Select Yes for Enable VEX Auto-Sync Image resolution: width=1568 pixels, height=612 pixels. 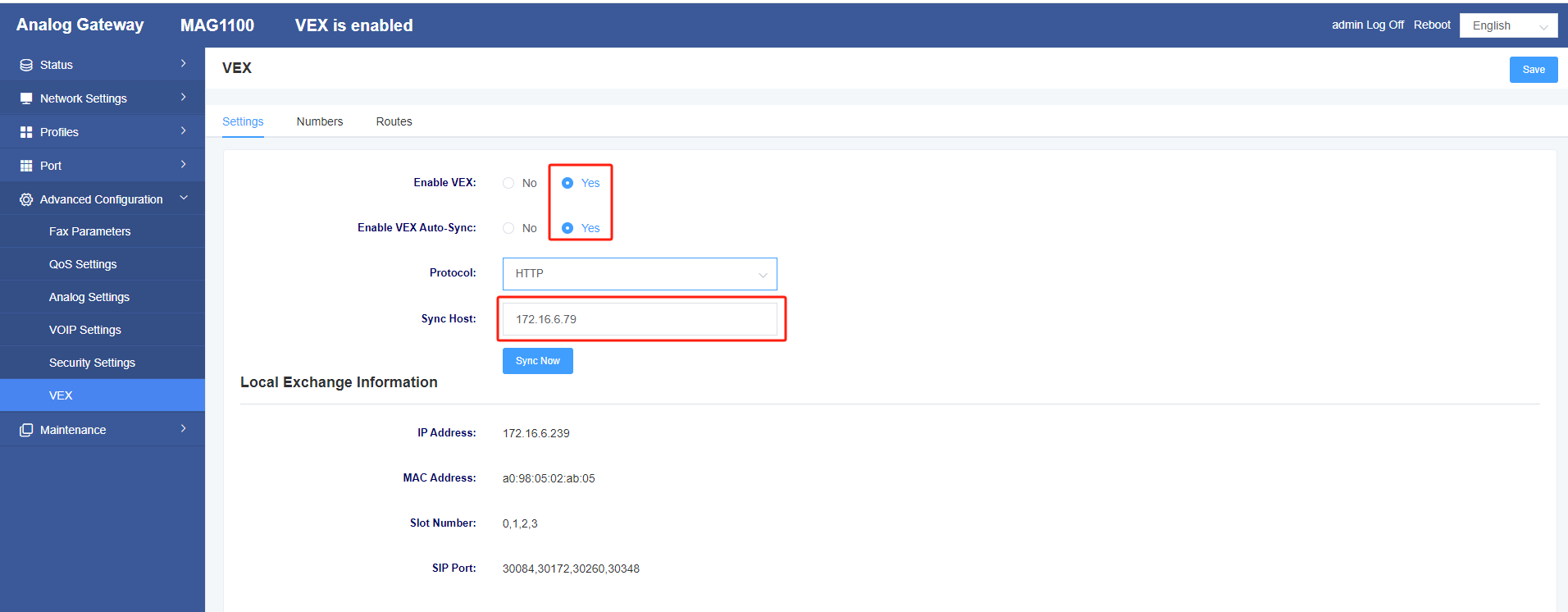click(567, 228)
